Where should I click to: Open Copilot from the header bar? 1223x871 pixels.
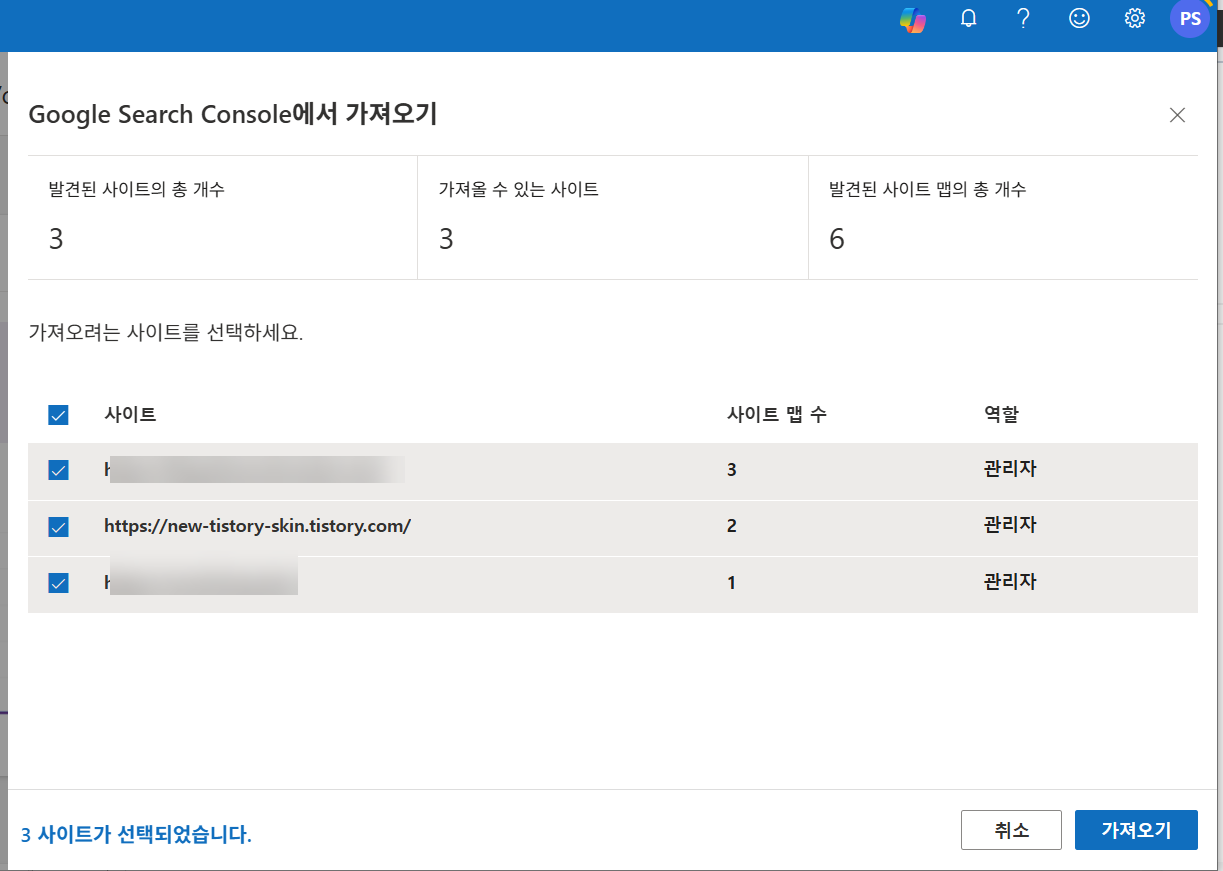tap(912, 19)
